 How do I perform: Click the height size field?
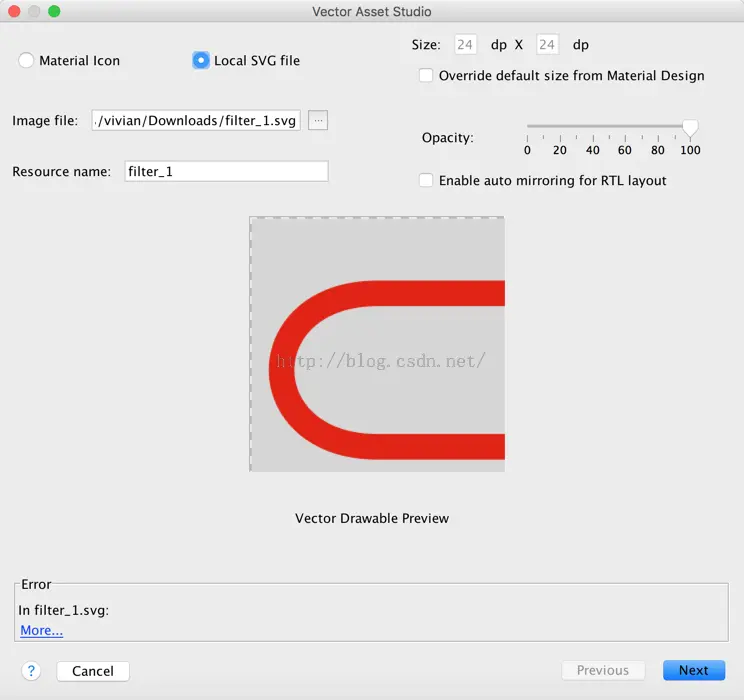(547, 45)
